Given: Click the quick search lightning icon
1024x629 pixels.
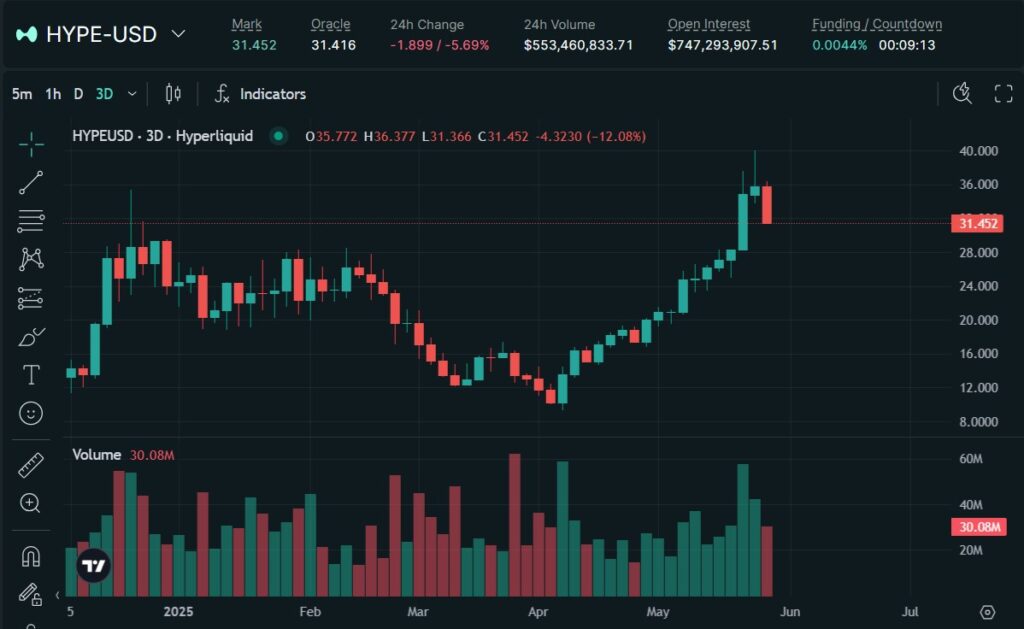Looking at the screenshot, I should pos(962,93).
